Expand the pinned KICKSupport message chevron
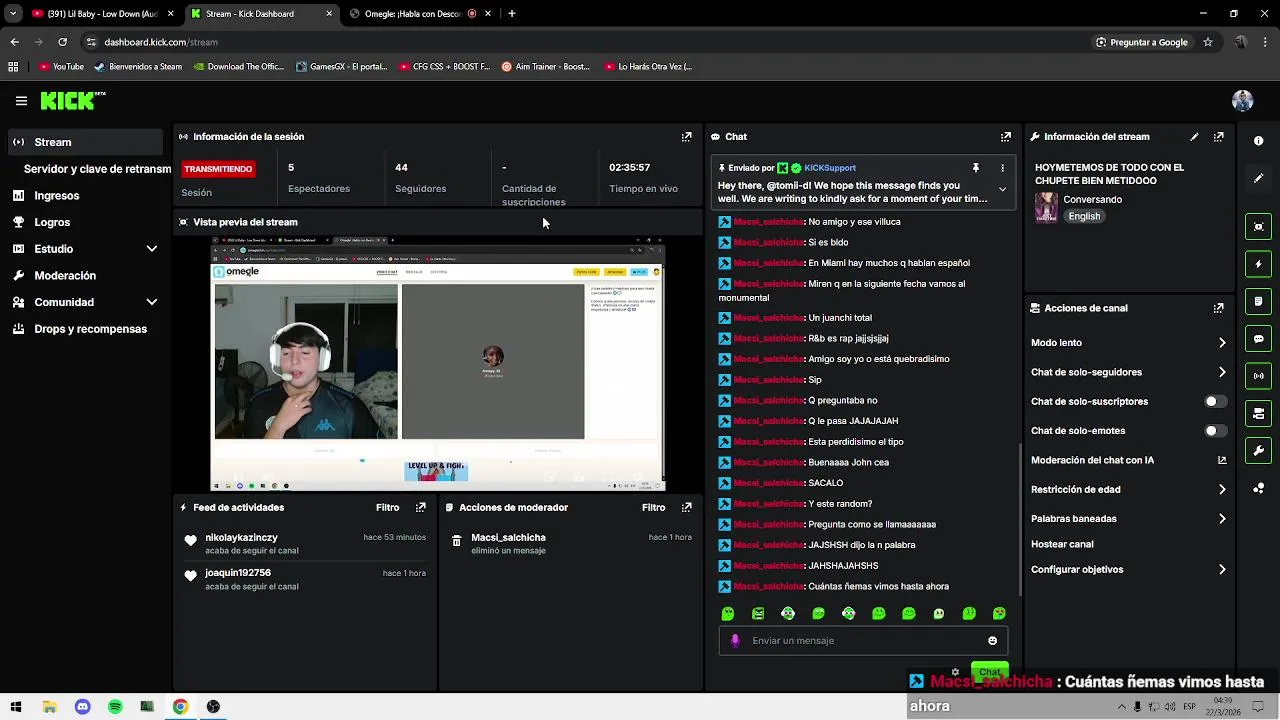 point(1002,190)
